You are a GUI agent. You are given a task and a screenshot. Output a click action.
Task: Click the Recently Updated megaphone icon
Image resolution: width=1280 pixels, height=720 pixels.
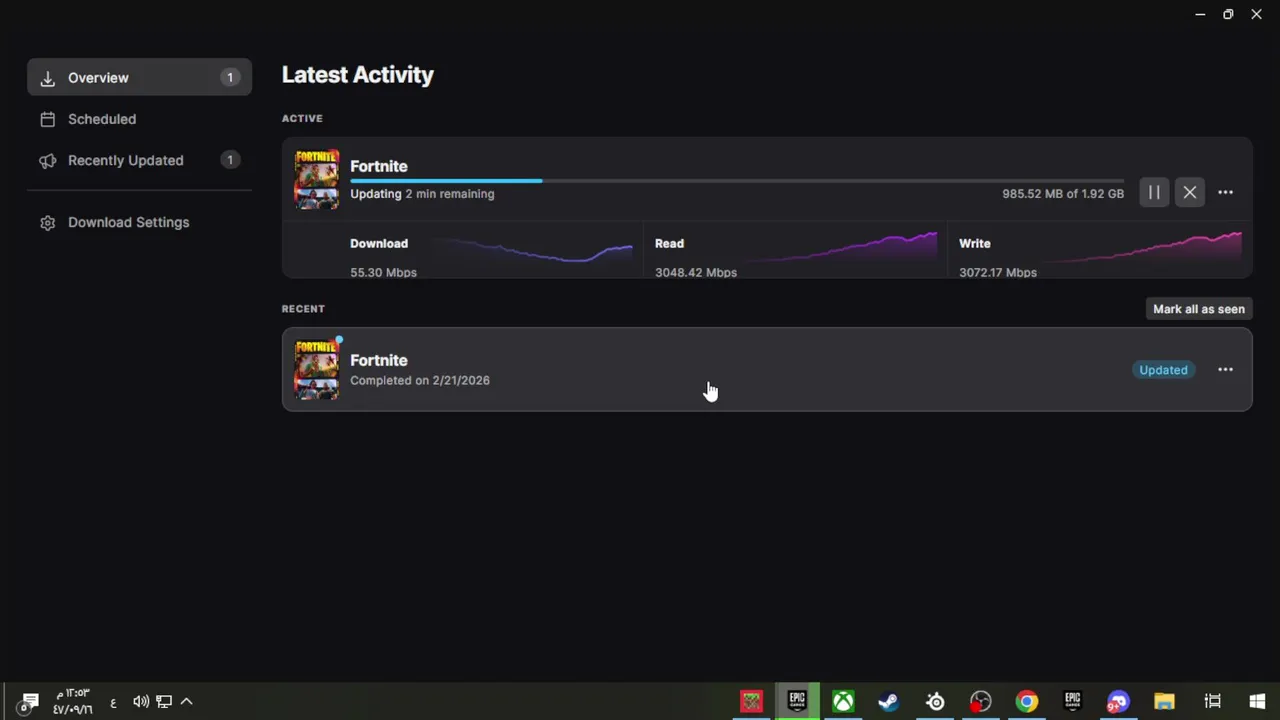pos(47,160)
